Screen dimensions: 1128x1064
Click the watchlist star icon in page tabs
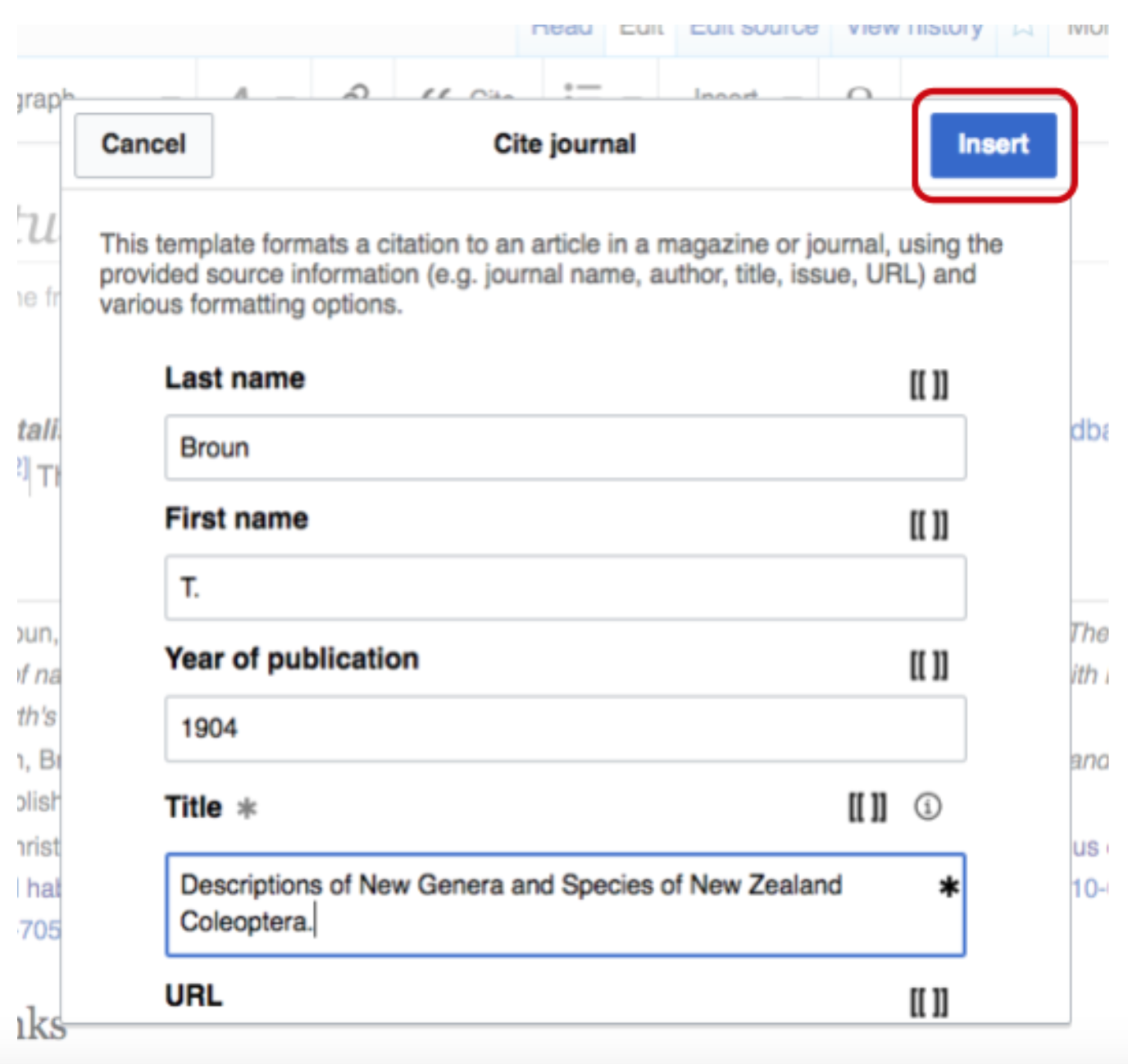pos(1022,30)
